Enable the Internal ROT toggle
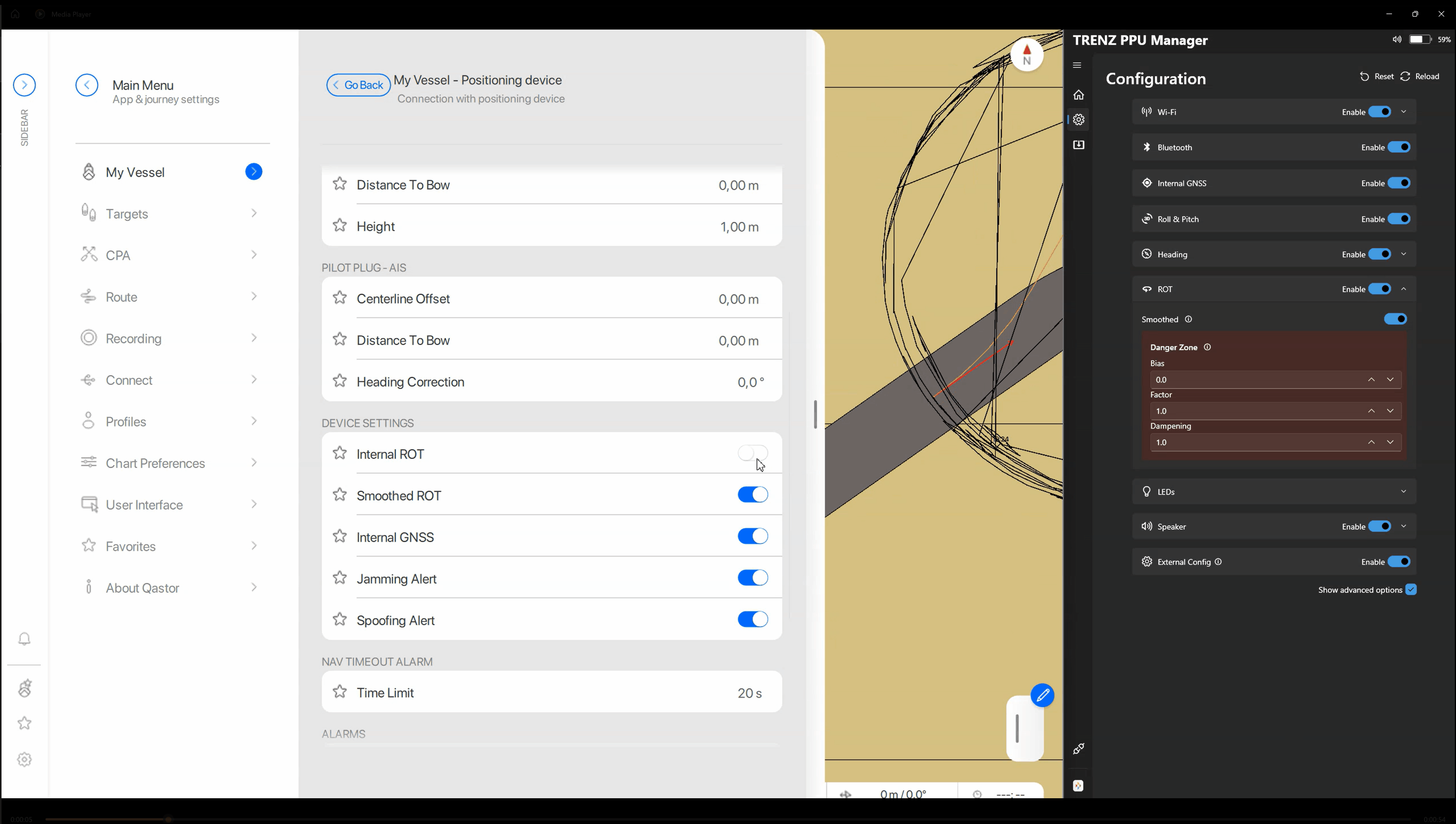 [752, 453]
